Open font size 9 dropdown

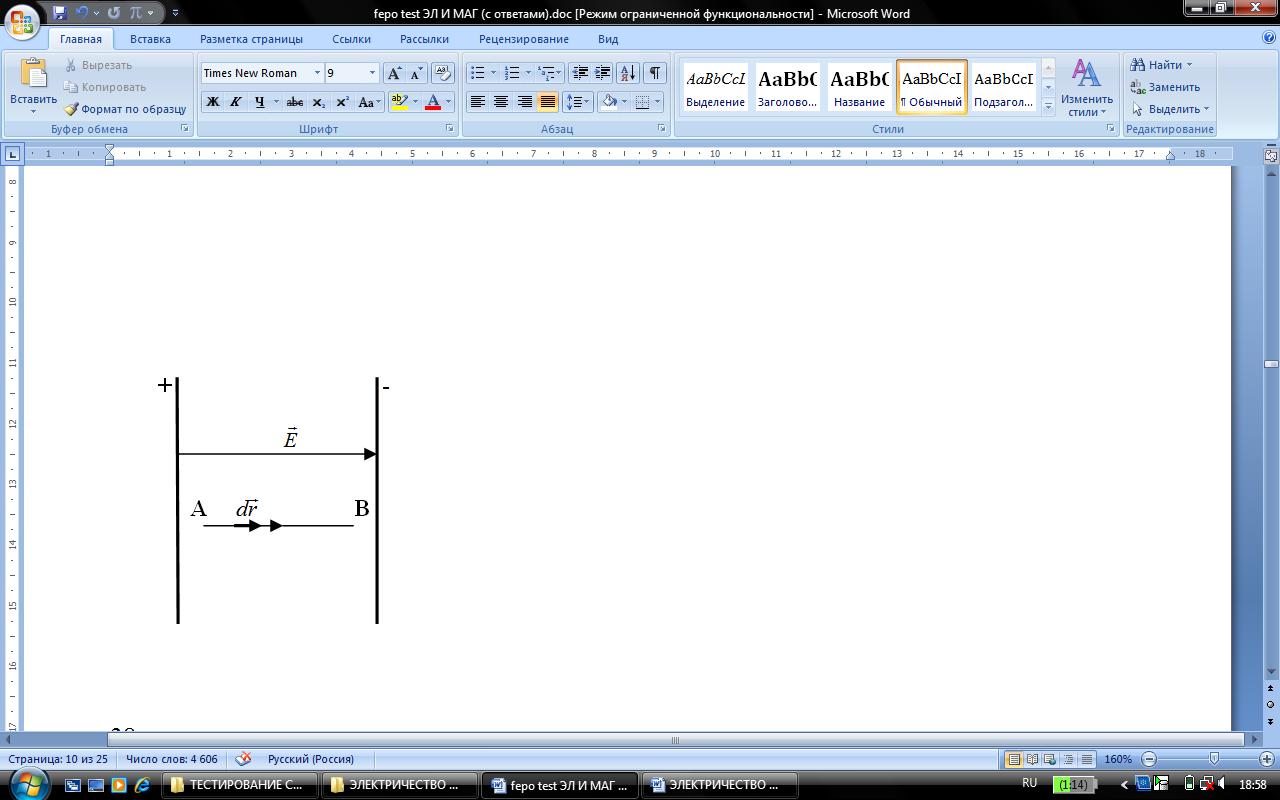pyautogui.click(x=373, y=73)
